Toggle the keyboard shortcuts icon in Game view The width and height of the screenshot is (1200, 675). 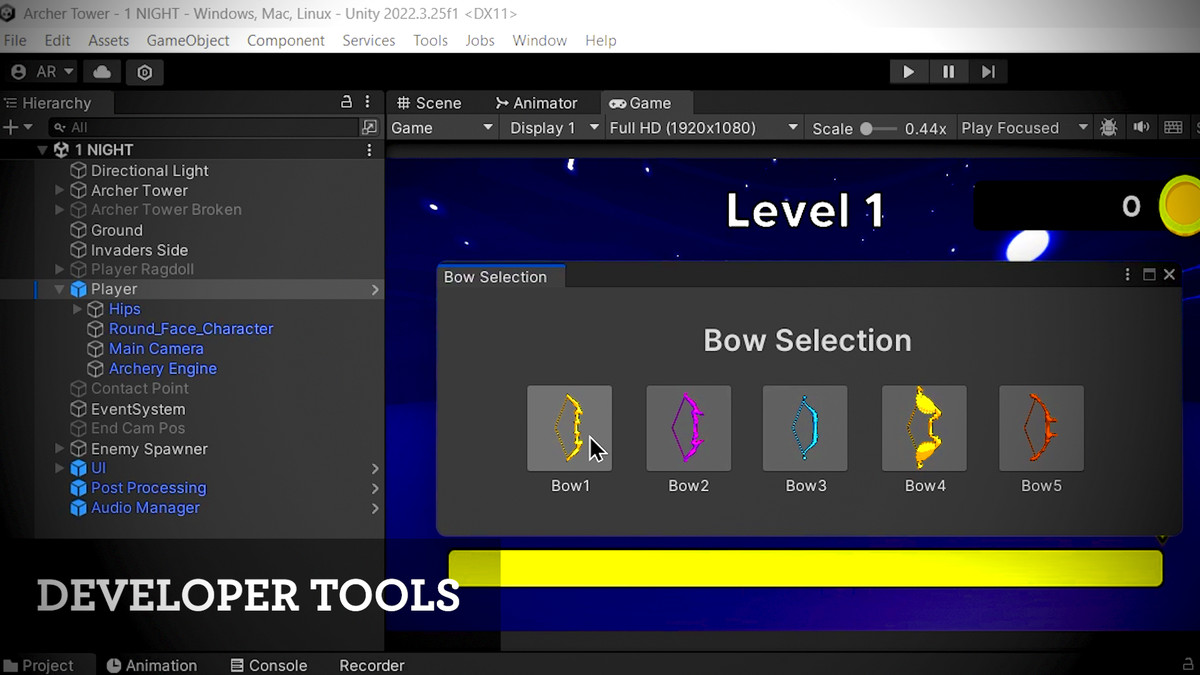(x=1173, y=128)
